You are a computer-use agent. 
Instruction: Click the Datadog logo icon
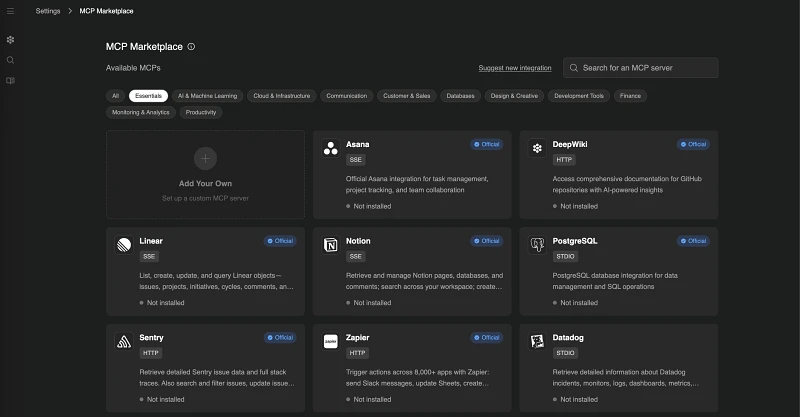pyautogui.click(x=537, y=341)
